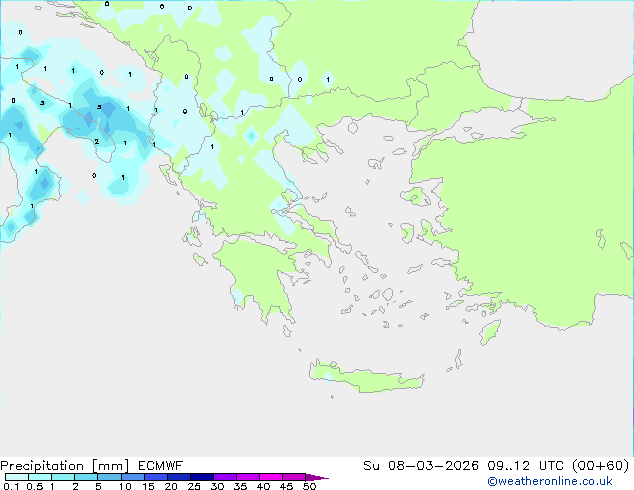
Task: Click the "[mm]" unit label
Action: click(x=110, y=466)
